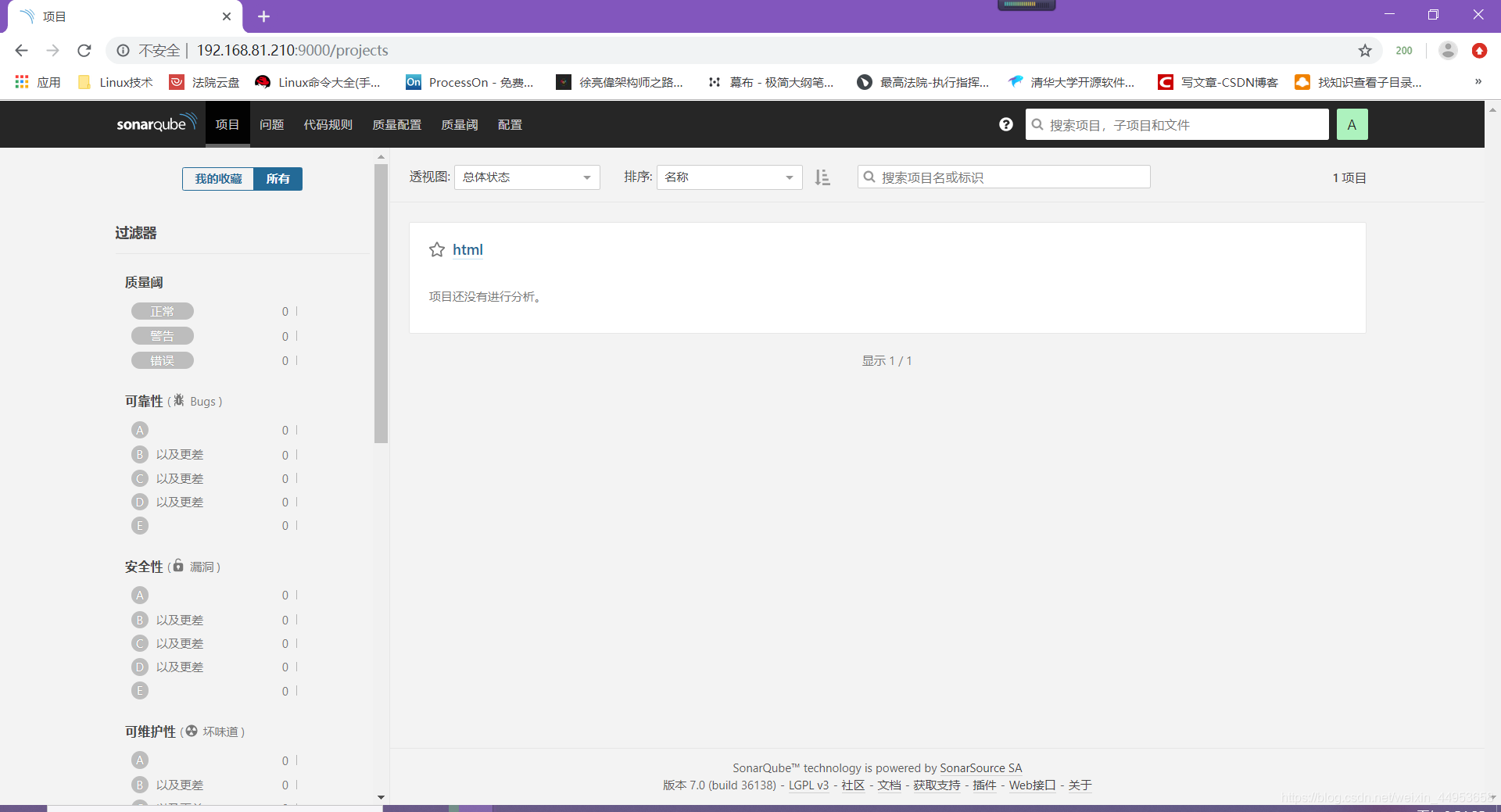
Task: Switch to 我的收藏 favorites filter
Action: pyautogui.click(x=217, y=178)
